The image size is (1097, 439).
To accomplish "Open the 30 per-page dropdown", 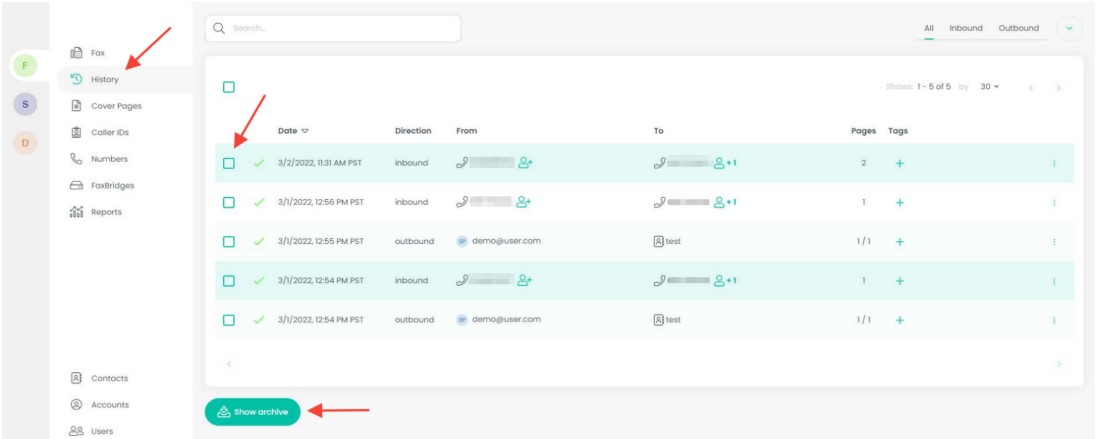I will coord(990,87).
